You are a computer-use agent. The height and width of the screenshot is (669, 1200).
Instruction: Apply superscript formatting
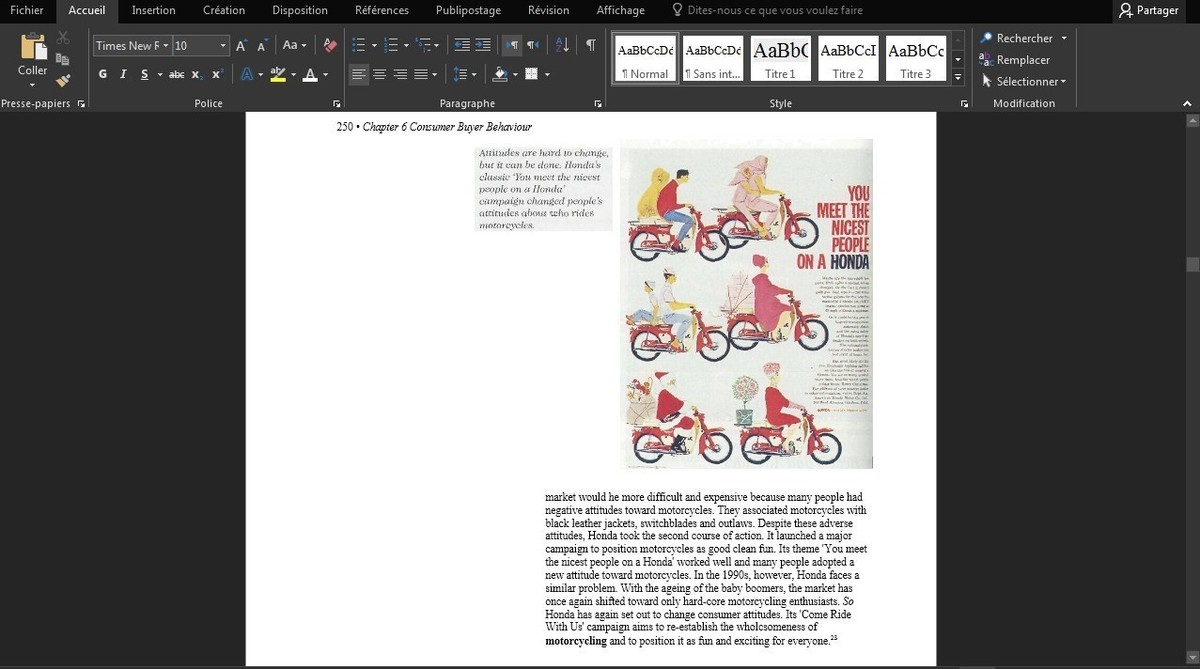216,75
